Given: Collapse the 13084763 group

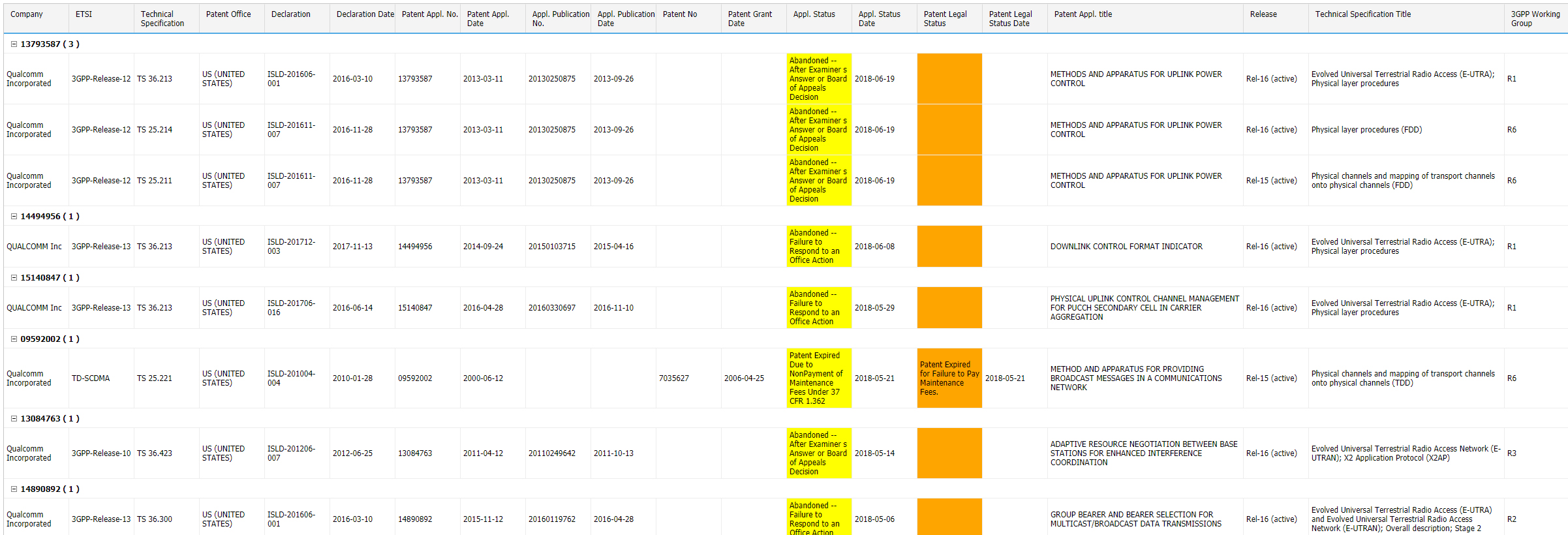Looking at the screenshot, I should click(14, 419).
